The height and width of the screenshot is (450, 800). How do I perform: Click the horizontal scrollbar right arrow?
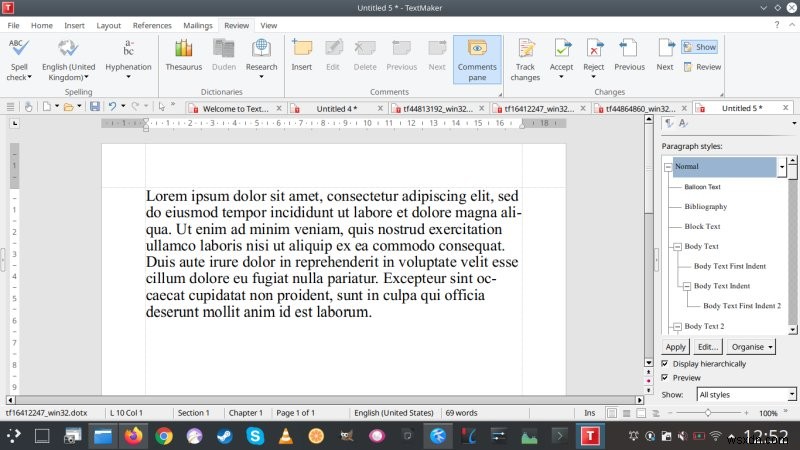639,400
